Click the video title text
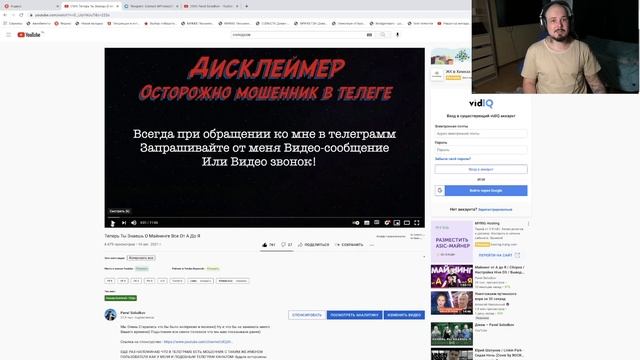Viewport: 640px width, 360px height. 152,236
